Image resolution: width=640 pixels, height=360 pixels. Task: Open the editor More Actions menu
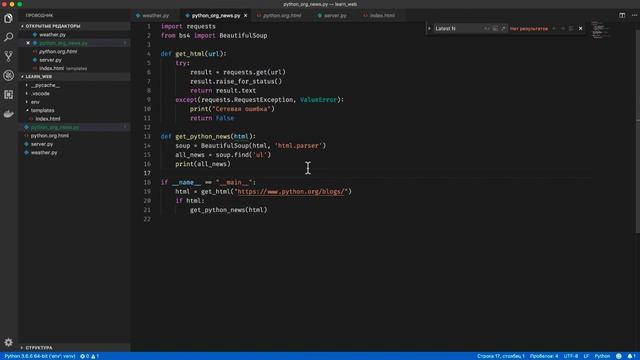(634, 15)
